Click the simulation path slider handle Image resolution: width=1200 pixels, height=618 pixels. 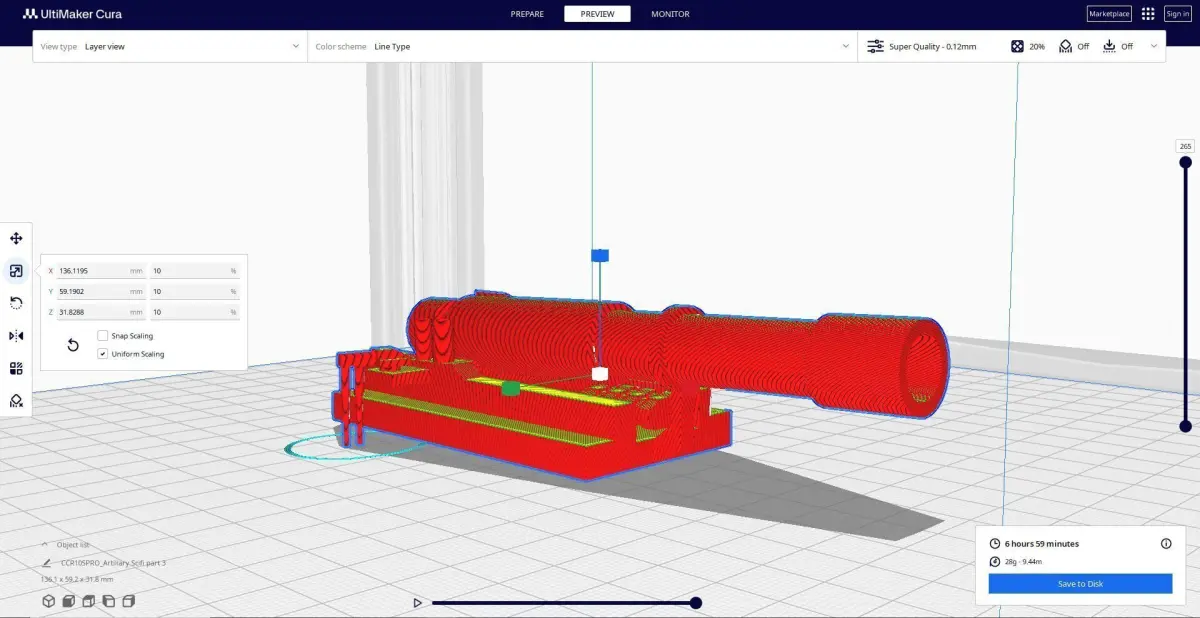click(x=696, y=603)
